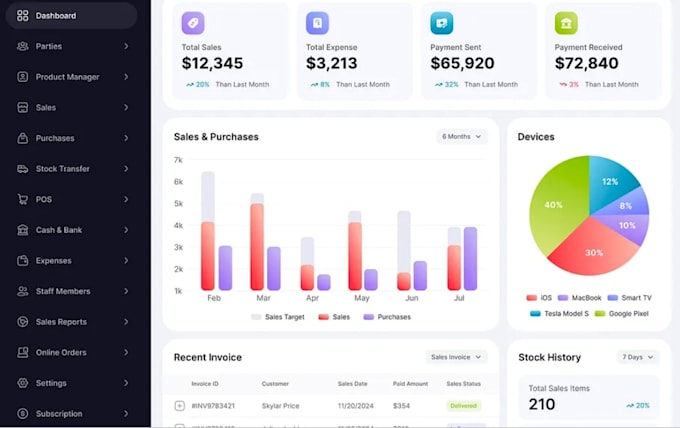Open the Dashboard menu item
The width and height of the screenshot is (680, 428).
pos(72,16)
